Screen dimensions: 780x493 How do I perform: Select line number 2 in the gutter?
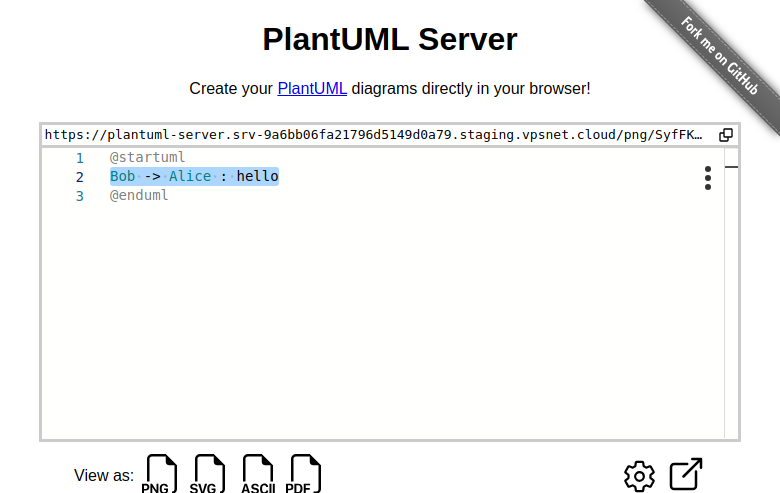pyautogui.click(x=80, y=177)
